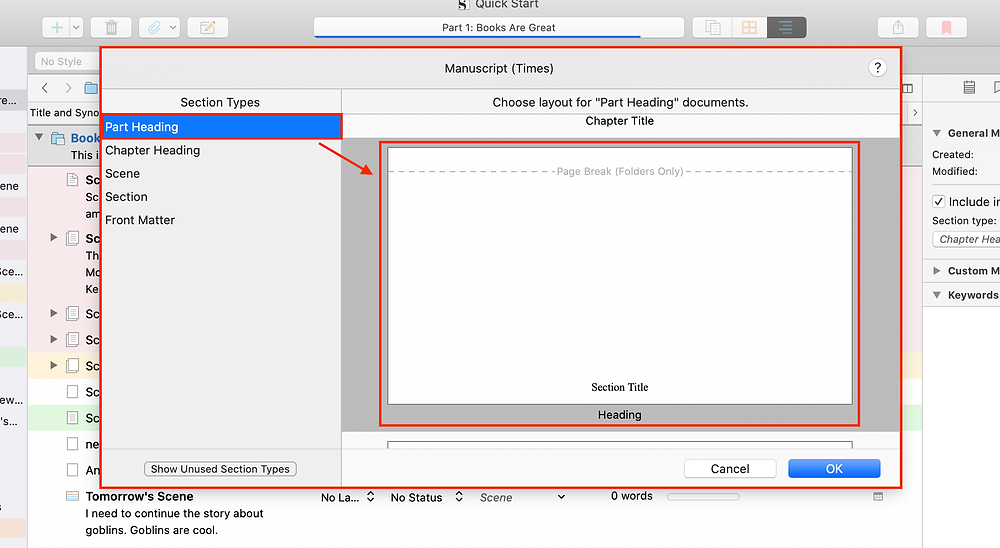Image resolution: width=1000 pixels, height=548 pixels.
Task: Click the green plus Add button
Action: coord(57,27)
